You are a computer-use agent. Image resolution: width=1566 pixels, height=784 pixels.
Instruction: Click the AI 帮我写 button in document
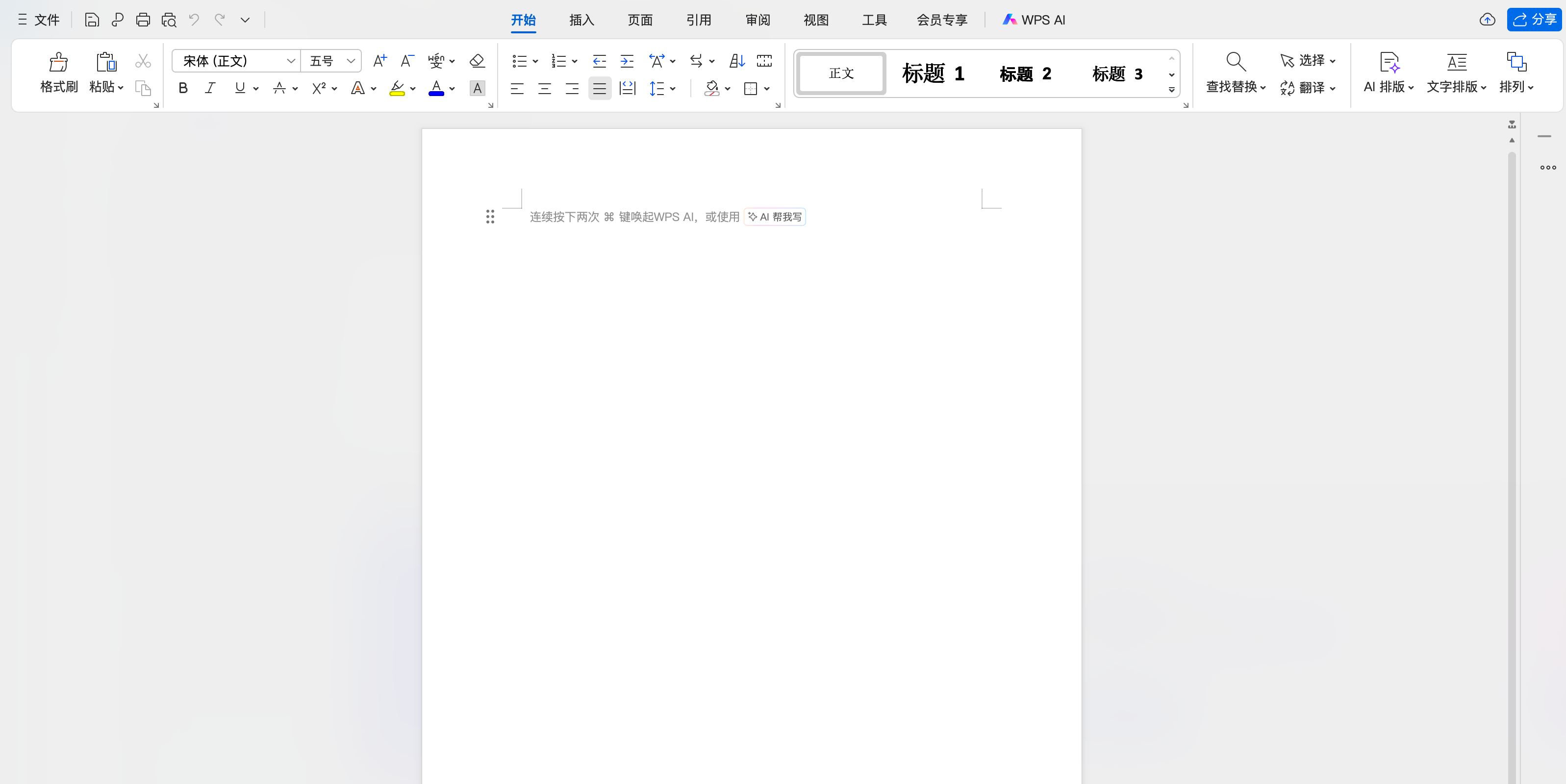[x=775, y=217]
